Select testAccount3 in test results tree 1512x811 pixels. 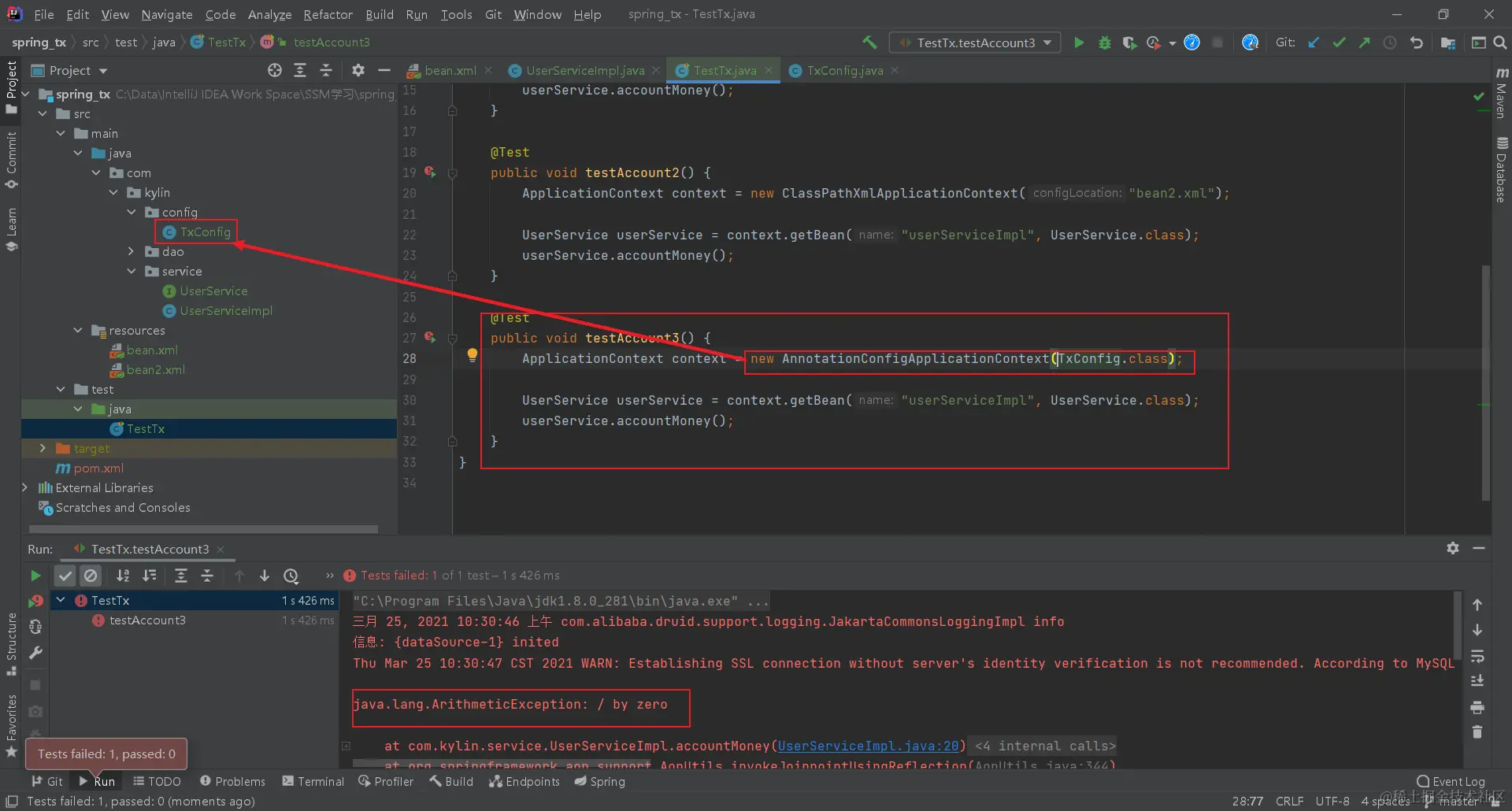click(147, 620)
